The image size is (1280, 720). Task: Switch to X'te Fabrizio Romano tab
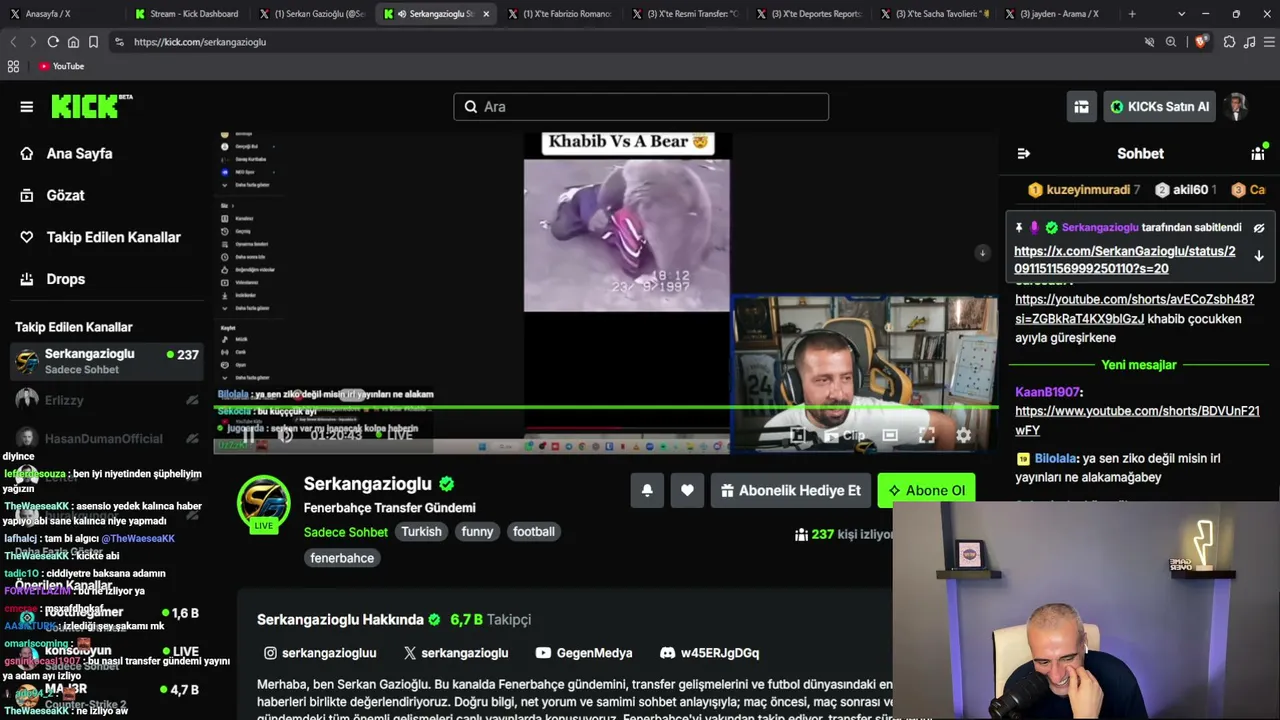coord(560,14)
